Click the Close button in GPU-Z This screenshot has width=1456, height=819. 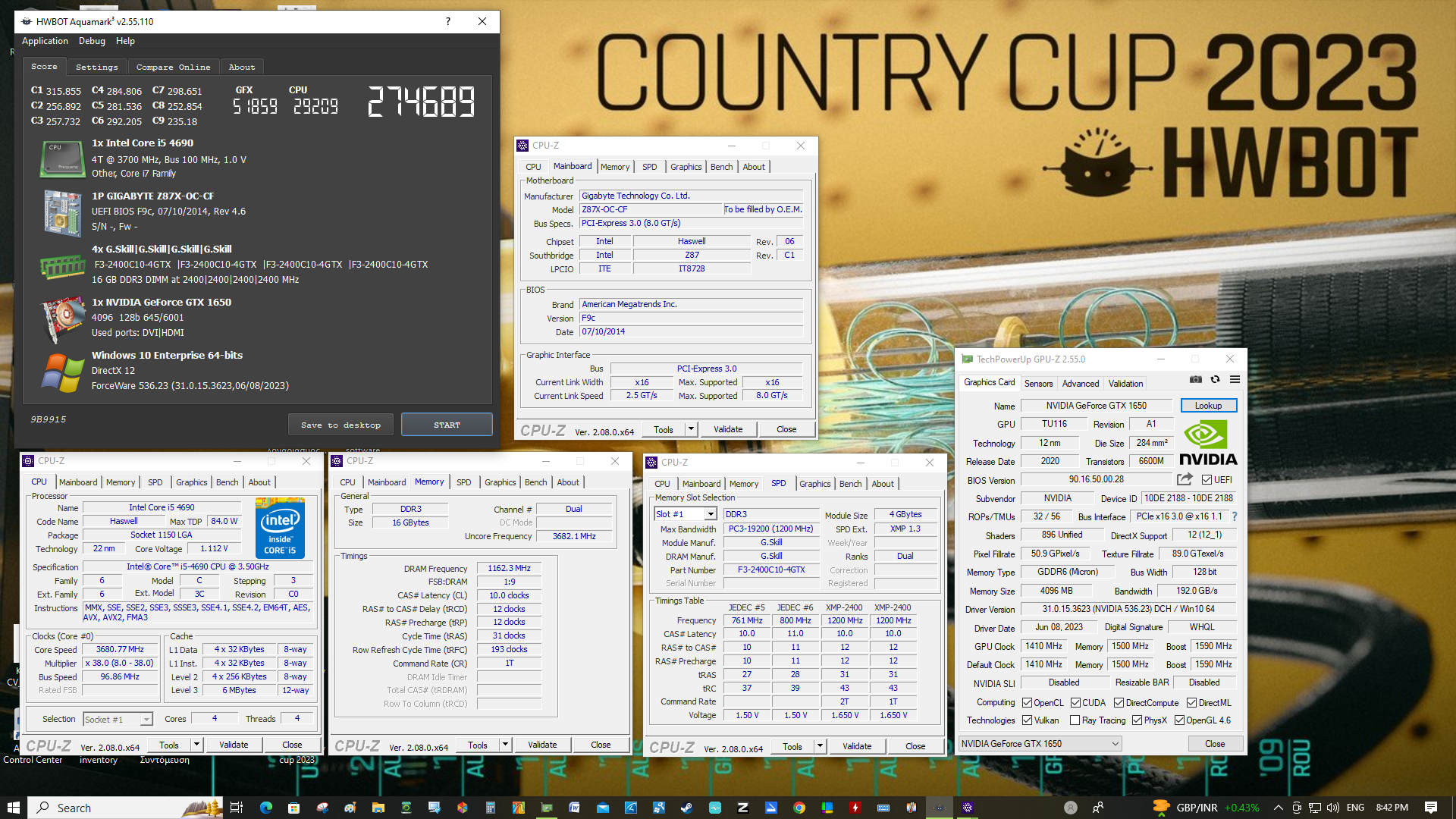click(1215, 744)
